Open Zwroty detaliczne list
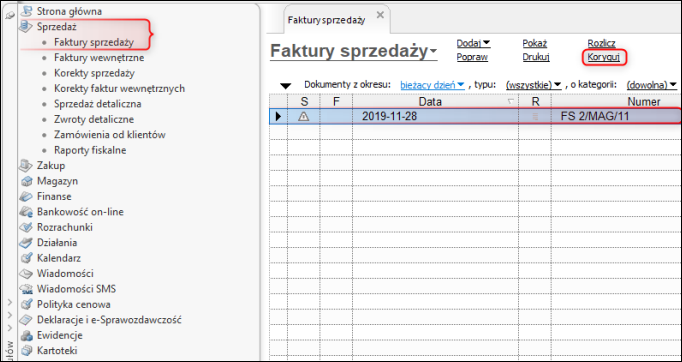This screenshot has width=682, height=362. tap(94, 119)
